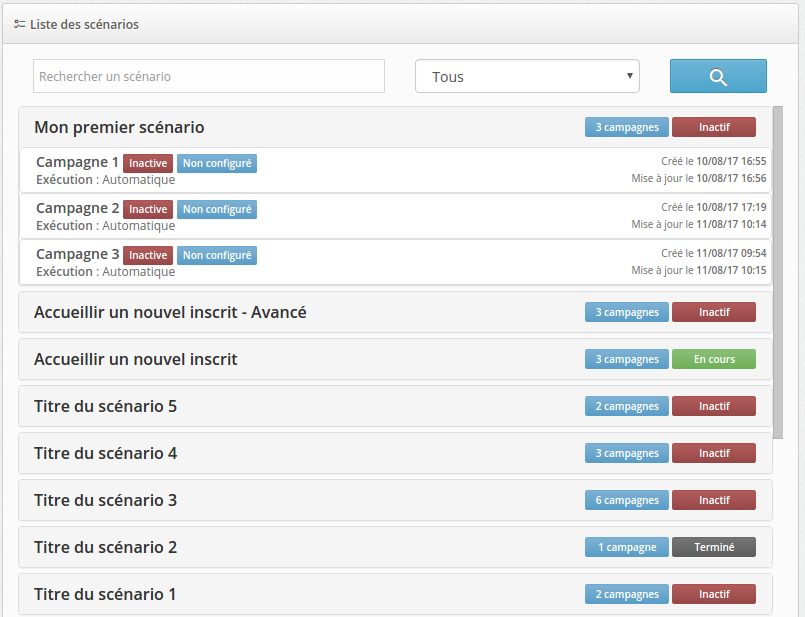Open the Campagne 1 entry

point(77,162)
